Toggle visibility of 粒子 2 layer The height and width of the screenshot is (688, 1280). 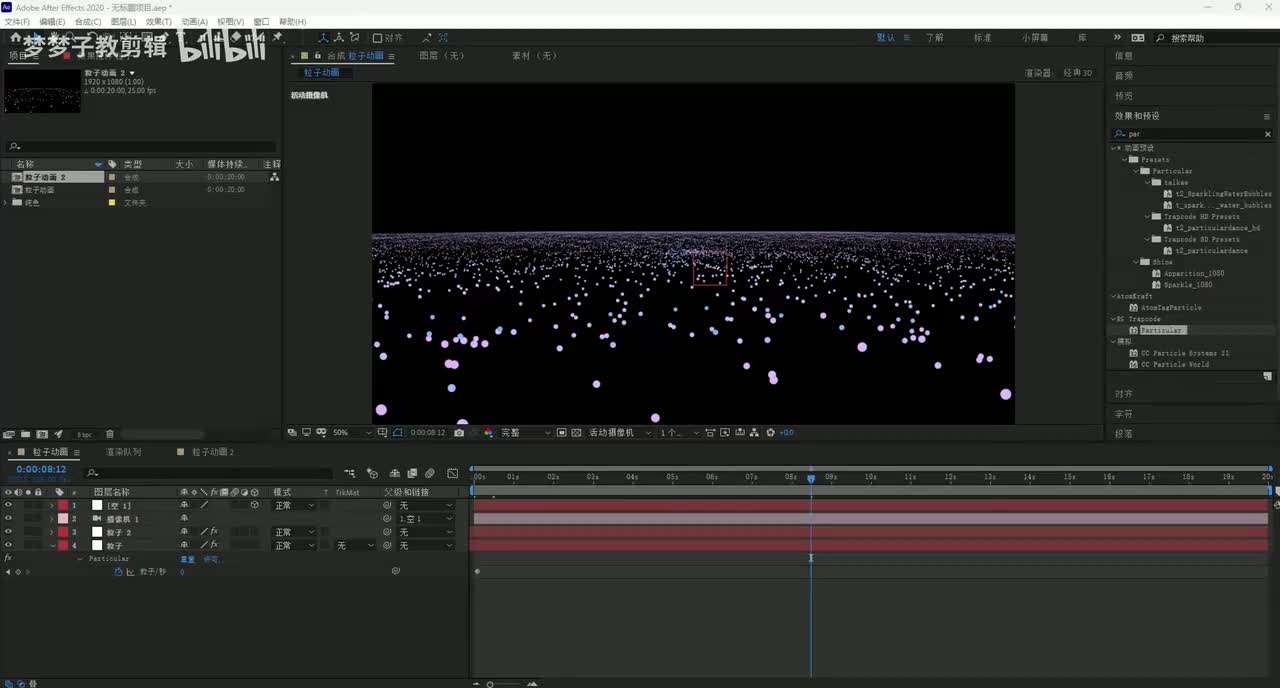click(8, 532)
